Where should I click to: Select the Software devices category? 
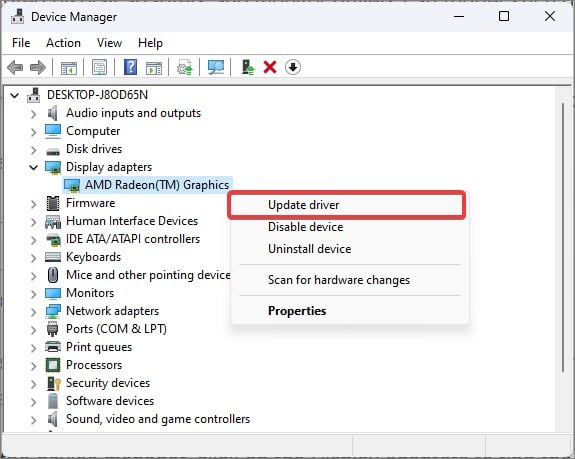coord(110,401)
